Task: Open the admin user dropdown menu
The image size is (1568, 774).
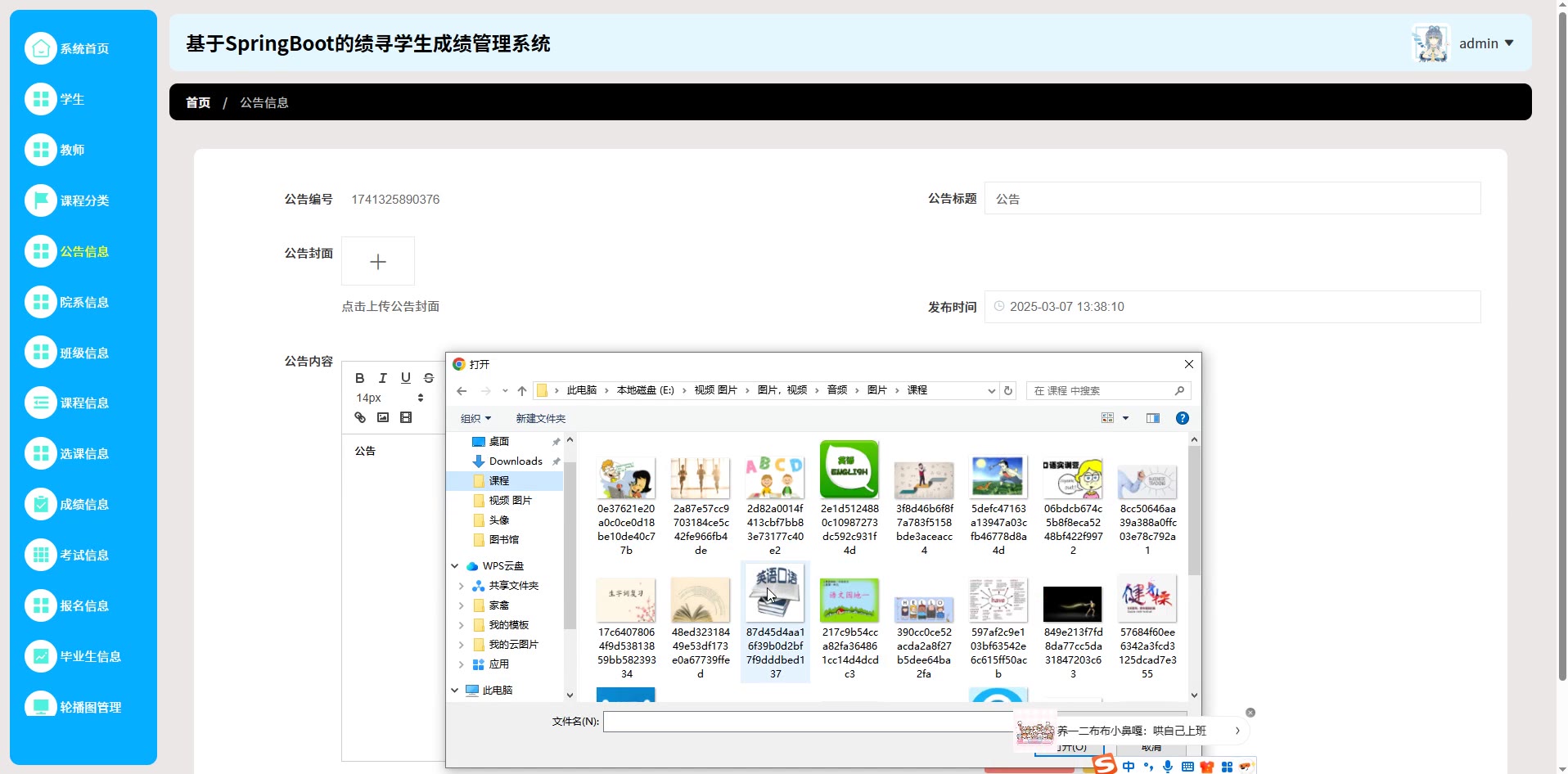Action: tap(1485, 43)
